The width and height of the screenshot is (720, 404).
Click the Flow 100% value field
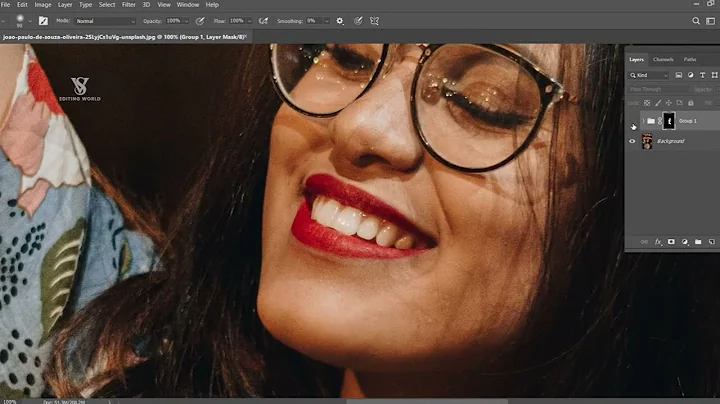(x=237, y=21)
